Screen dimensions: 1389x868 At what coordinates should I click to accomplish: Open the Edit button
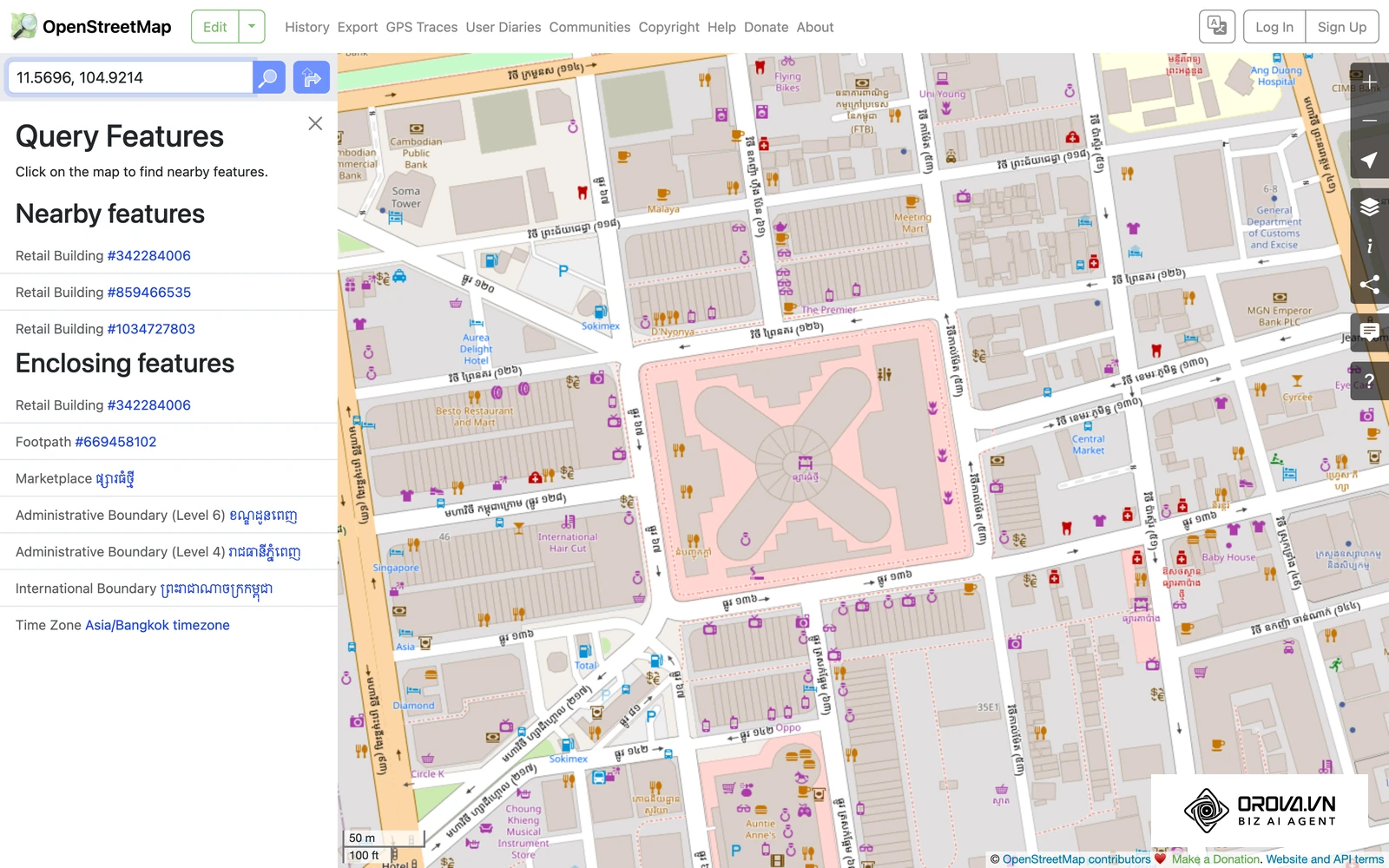tap(214, 27)
